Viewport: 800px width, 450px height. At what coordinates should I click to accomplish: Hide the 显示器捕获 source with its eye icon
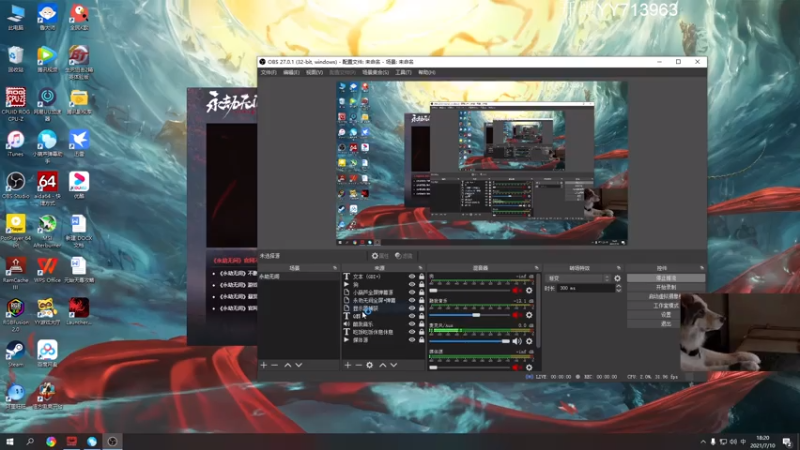(x=412, y=308)
